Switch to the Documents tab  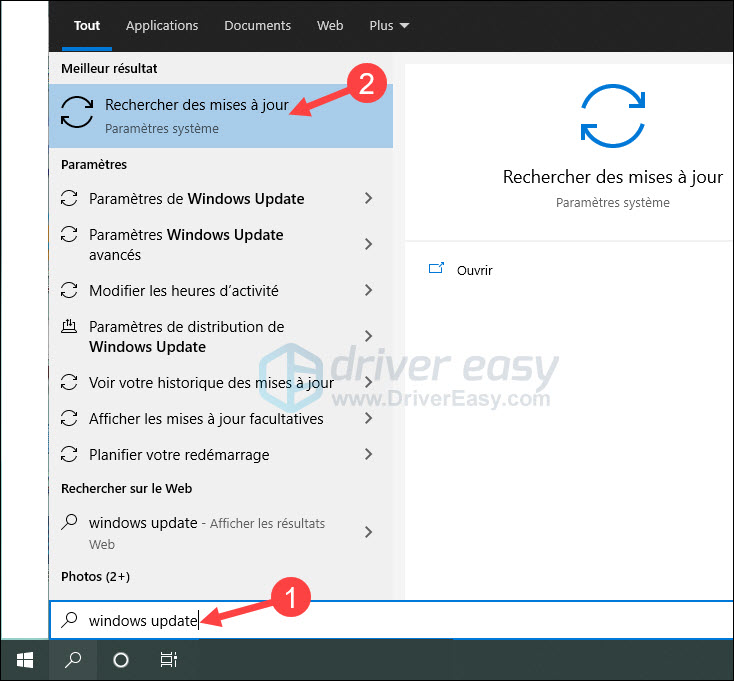[257, 25]
